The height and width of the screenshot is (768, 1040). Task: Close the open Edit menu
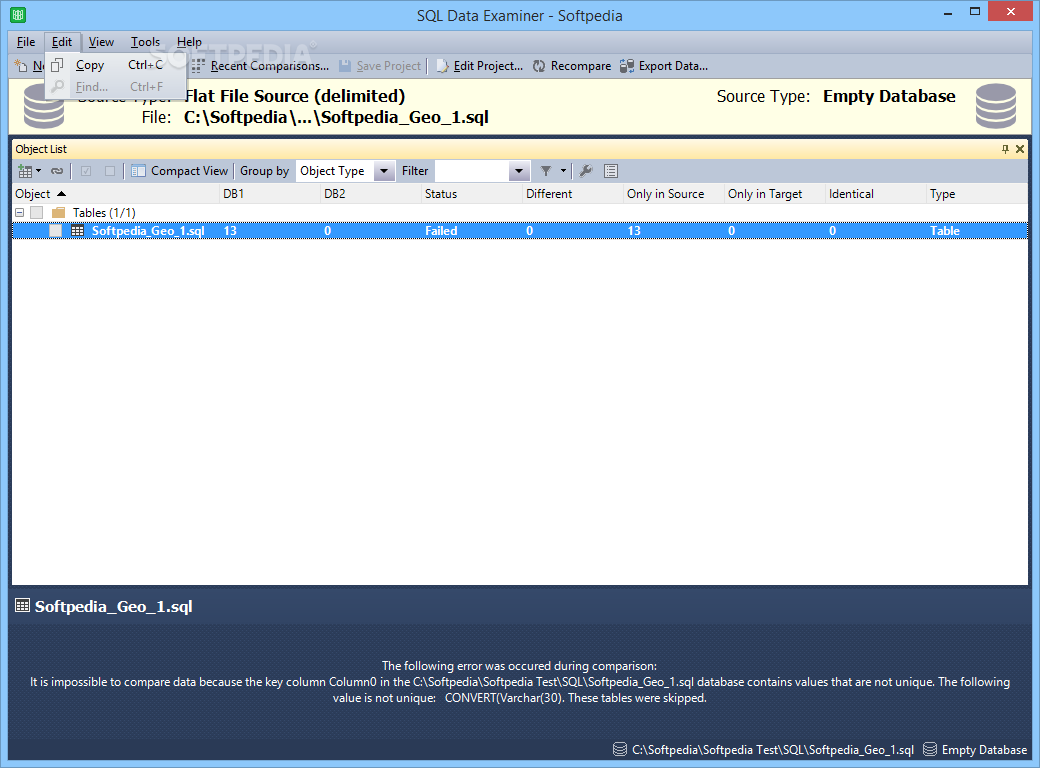click(x=62, y=42)
